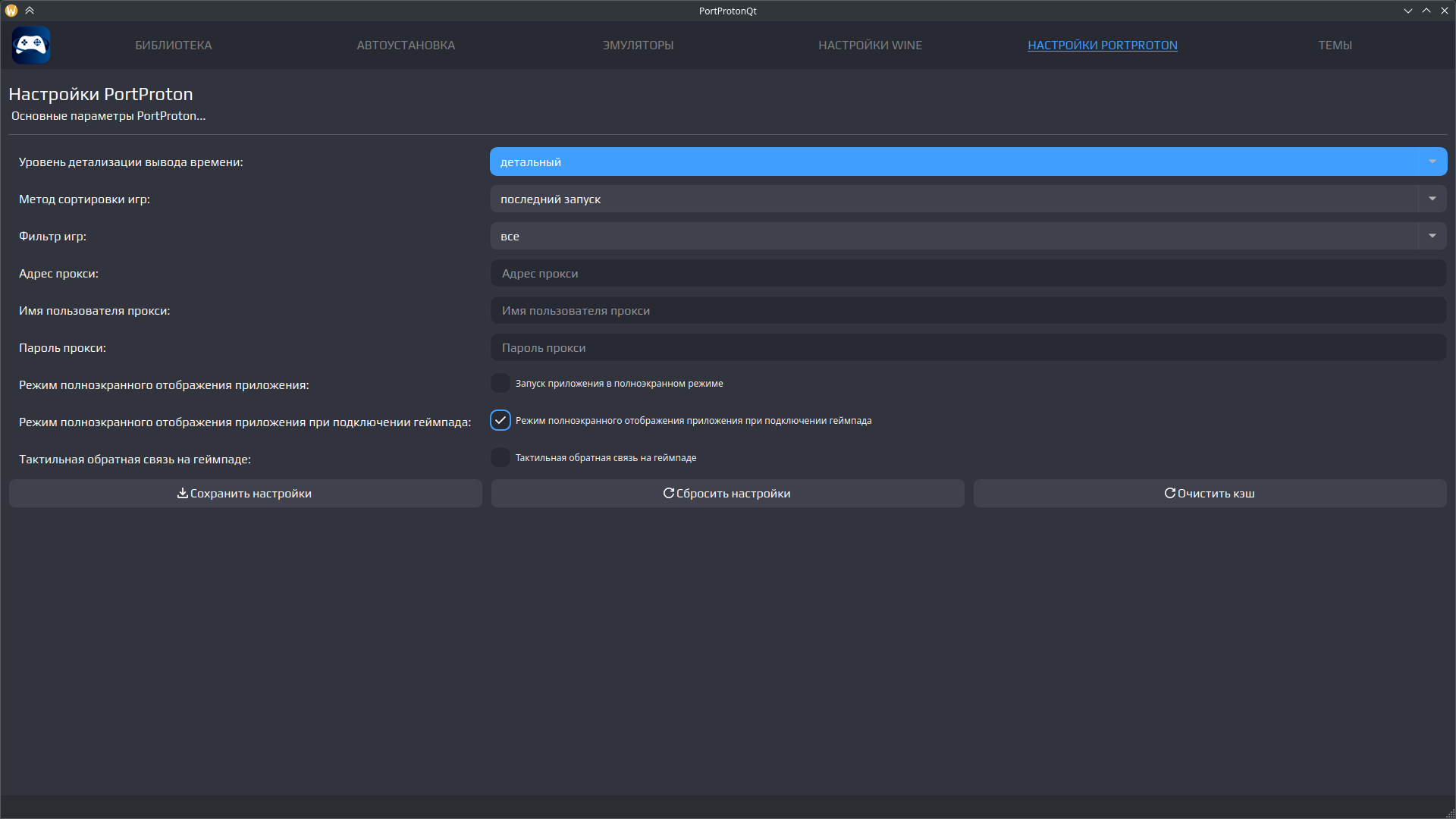This screenshot has height=819, width=1456.
Task: Click the download icon on Сохранить настройки
Action: (x=183, y=493)
